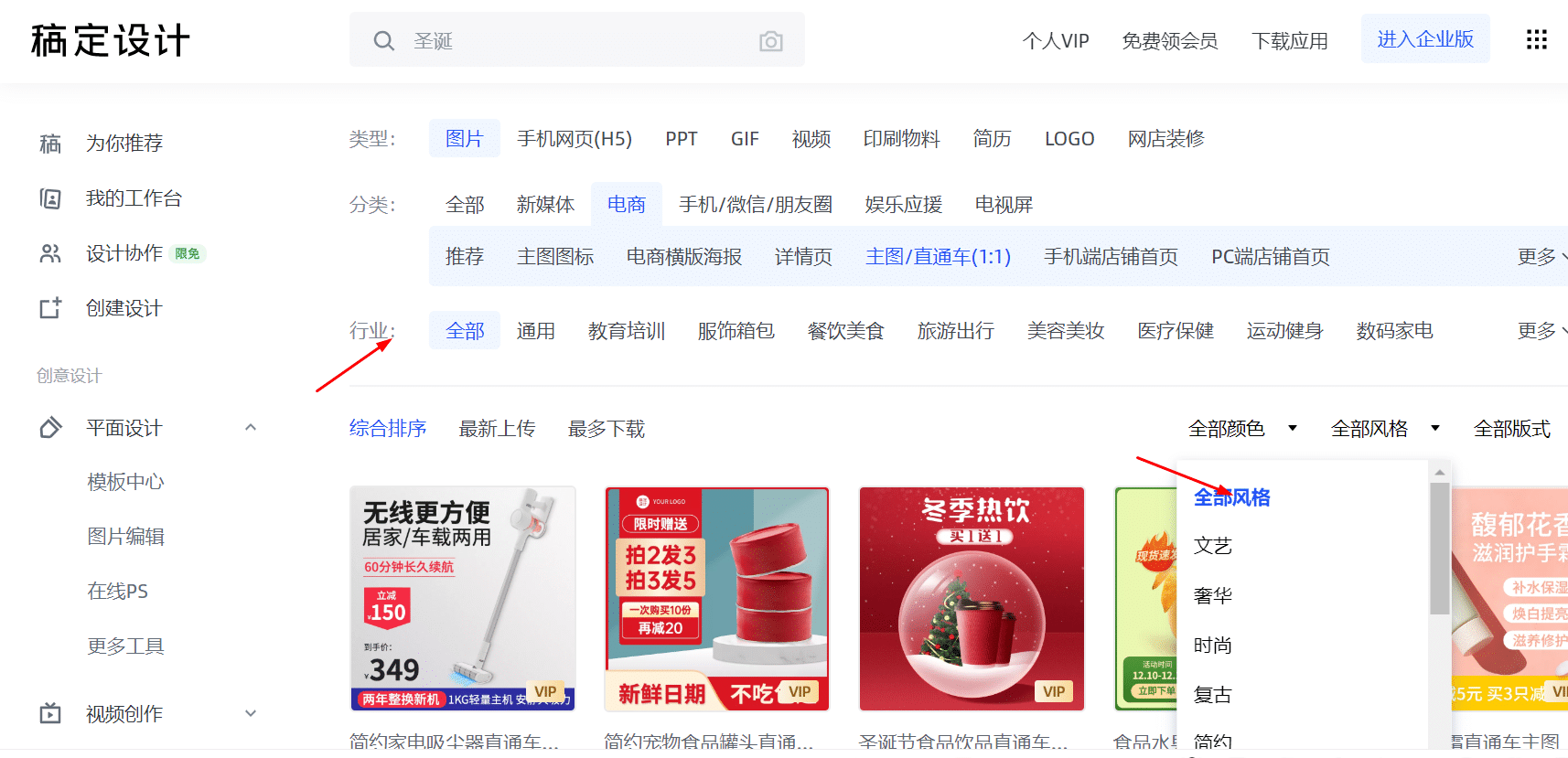Click the 限免 badge next to 设计协作
Image resolution: width=1568 pixels, height=758 pixels.
(x=188, y=254)
